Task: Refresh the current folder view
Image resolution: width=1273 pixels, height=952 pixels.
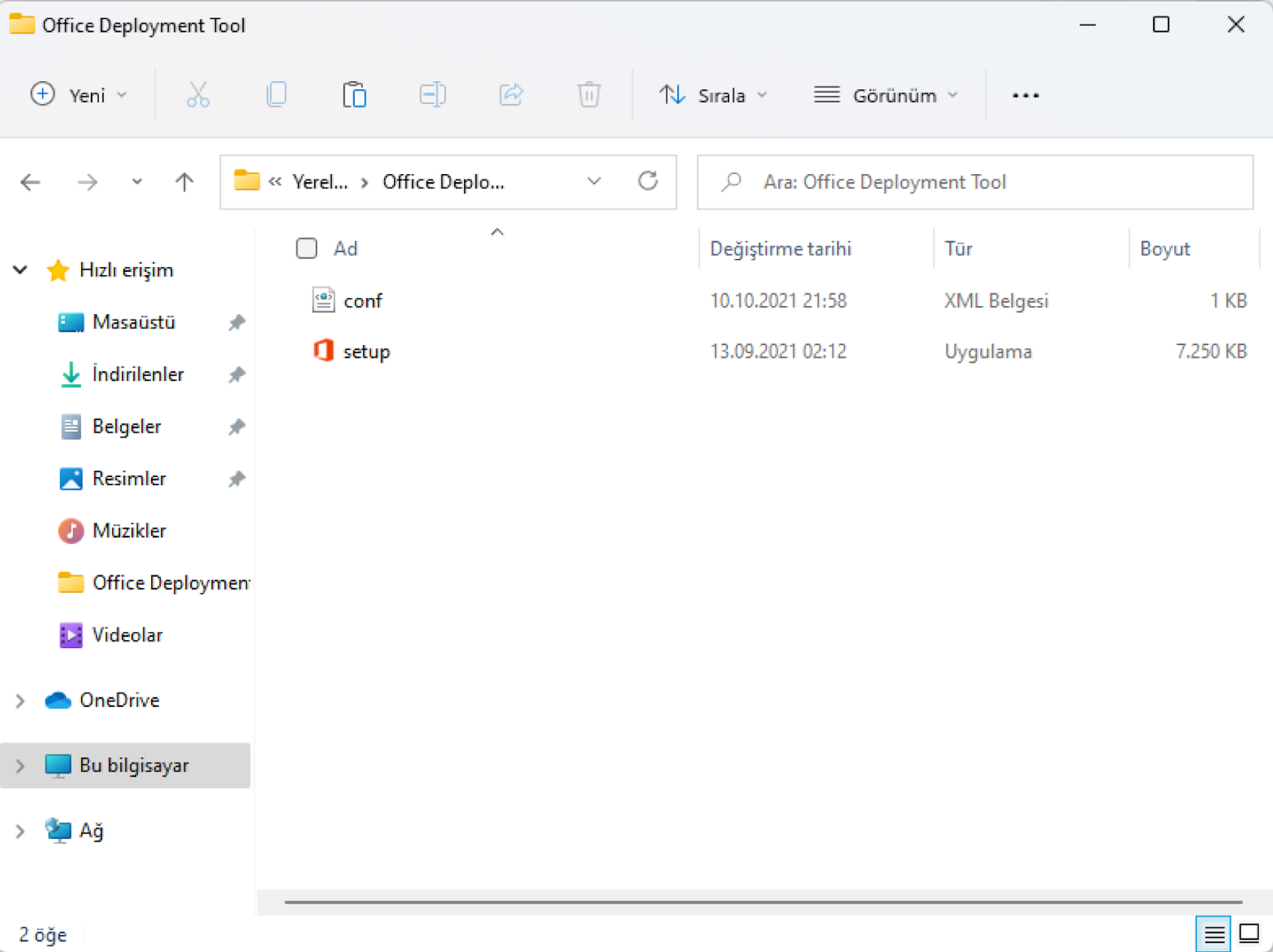Action: (x=648, y=181)
